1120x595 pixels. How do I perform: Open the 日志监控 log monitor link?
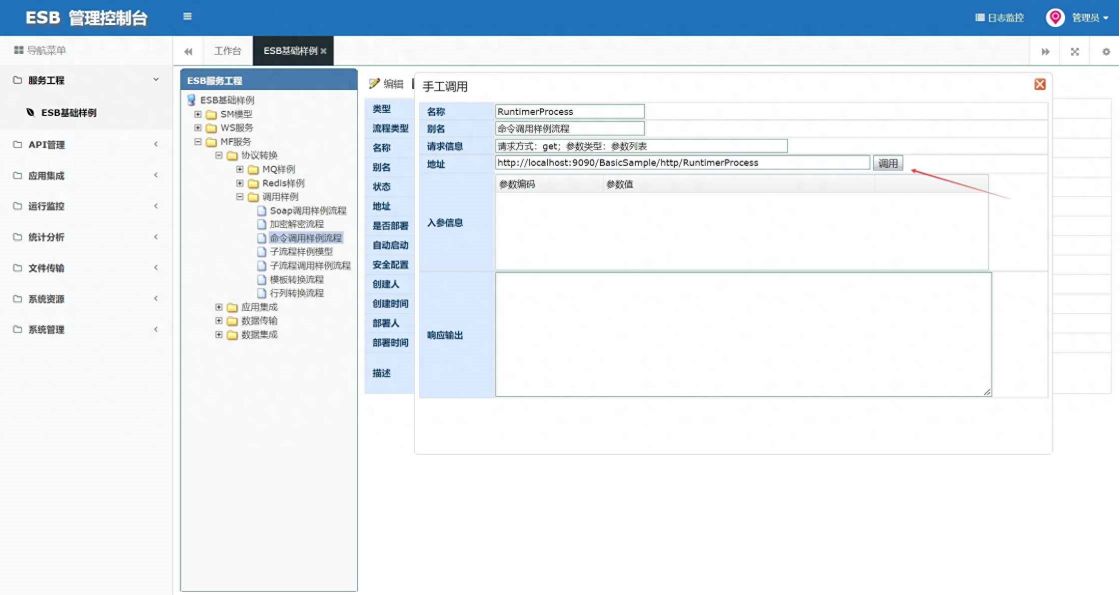[x=999, y=18]
